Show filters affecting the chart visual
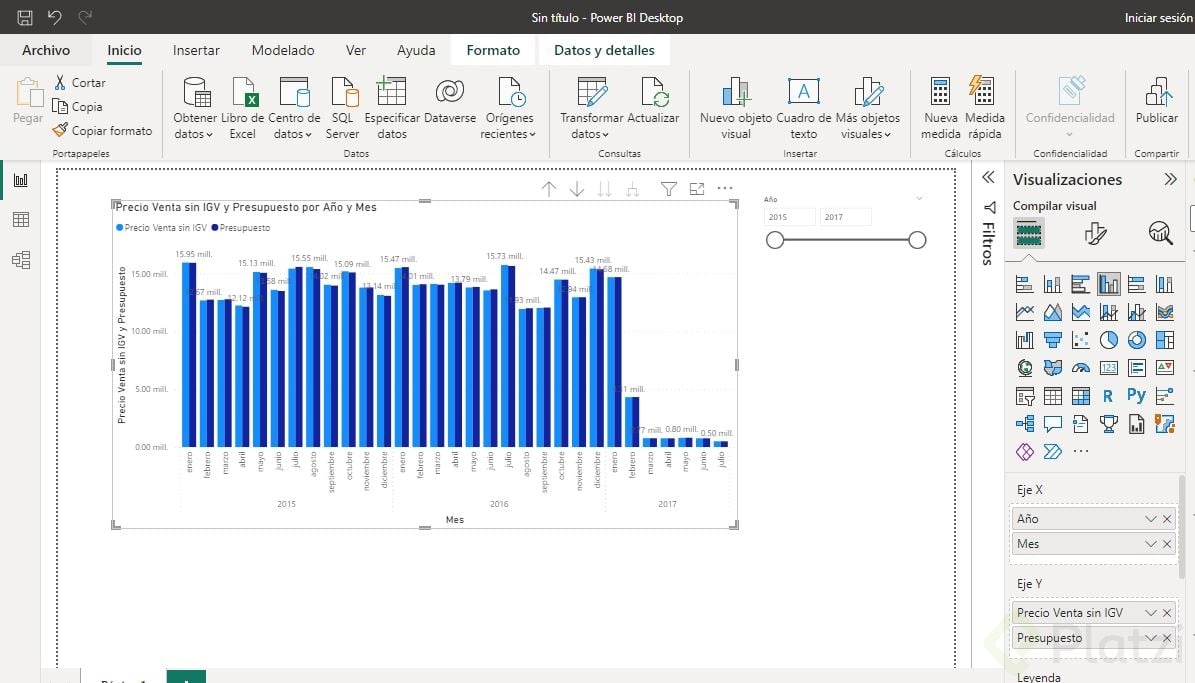This screenshot has height=683, width=1195. tap(668, 189)
